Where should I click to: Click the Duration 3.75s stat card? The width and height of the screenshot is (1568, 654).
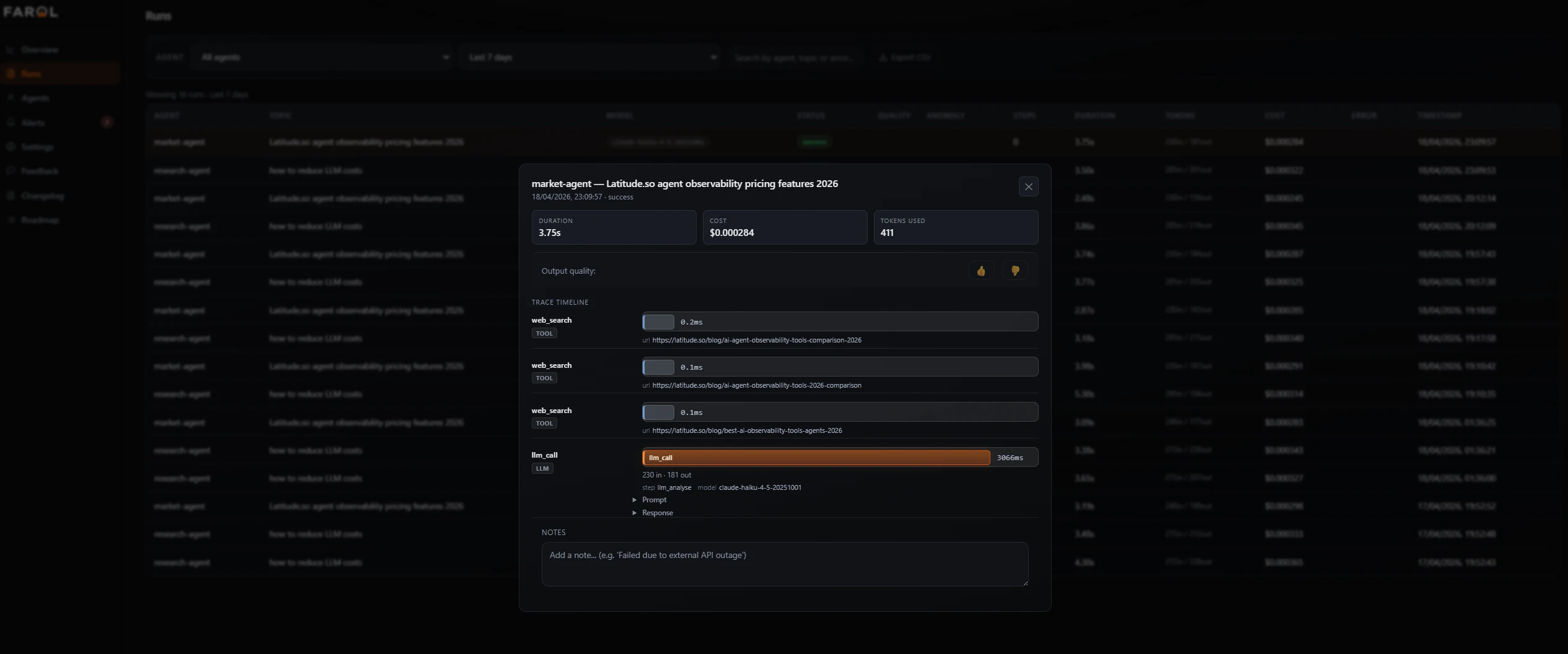pyautogui.click(x=614, y=227)
